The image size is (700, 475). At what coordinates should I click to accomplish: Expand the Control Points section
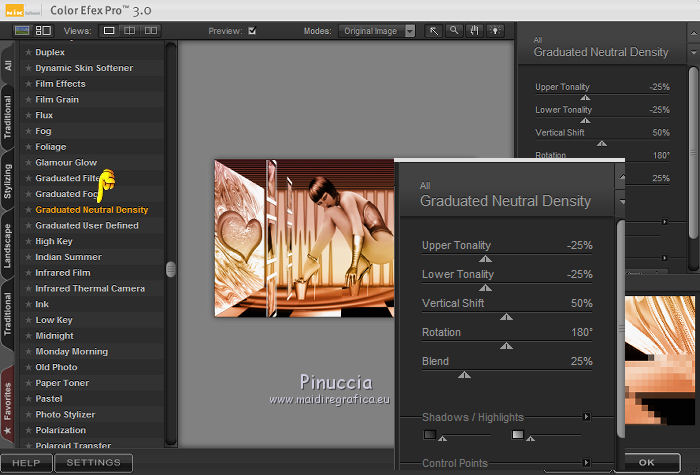(587, 463)
